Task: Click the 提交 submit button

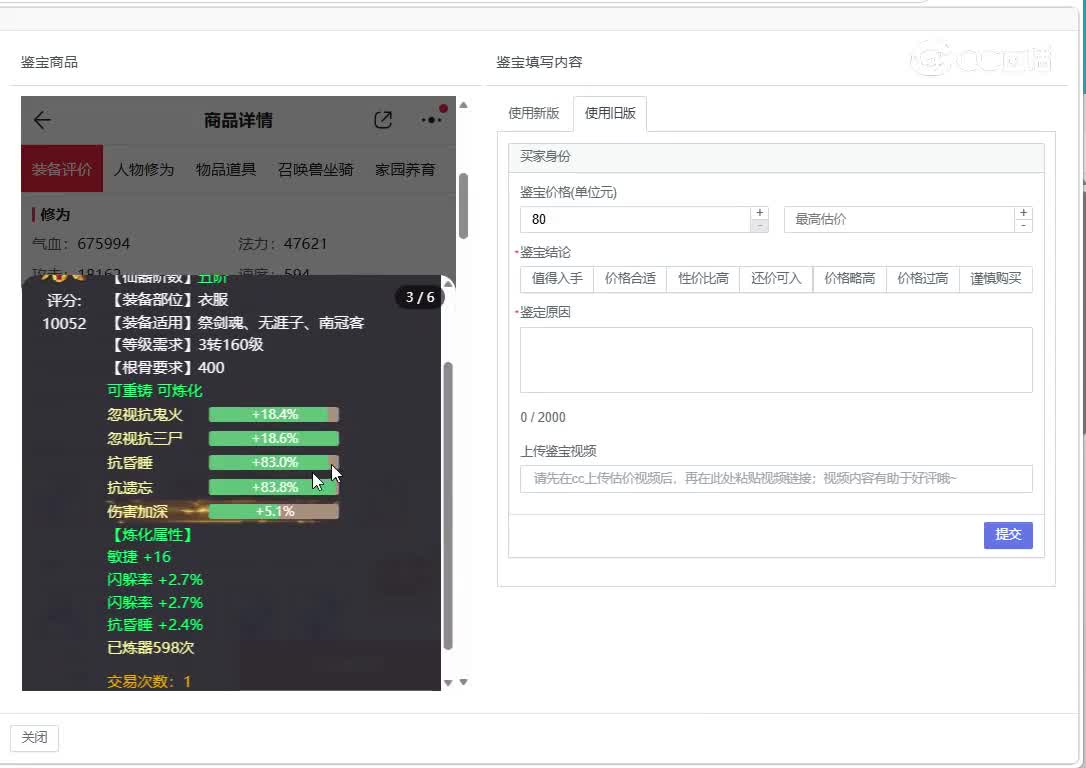Action: click(x=1008, y=535)
